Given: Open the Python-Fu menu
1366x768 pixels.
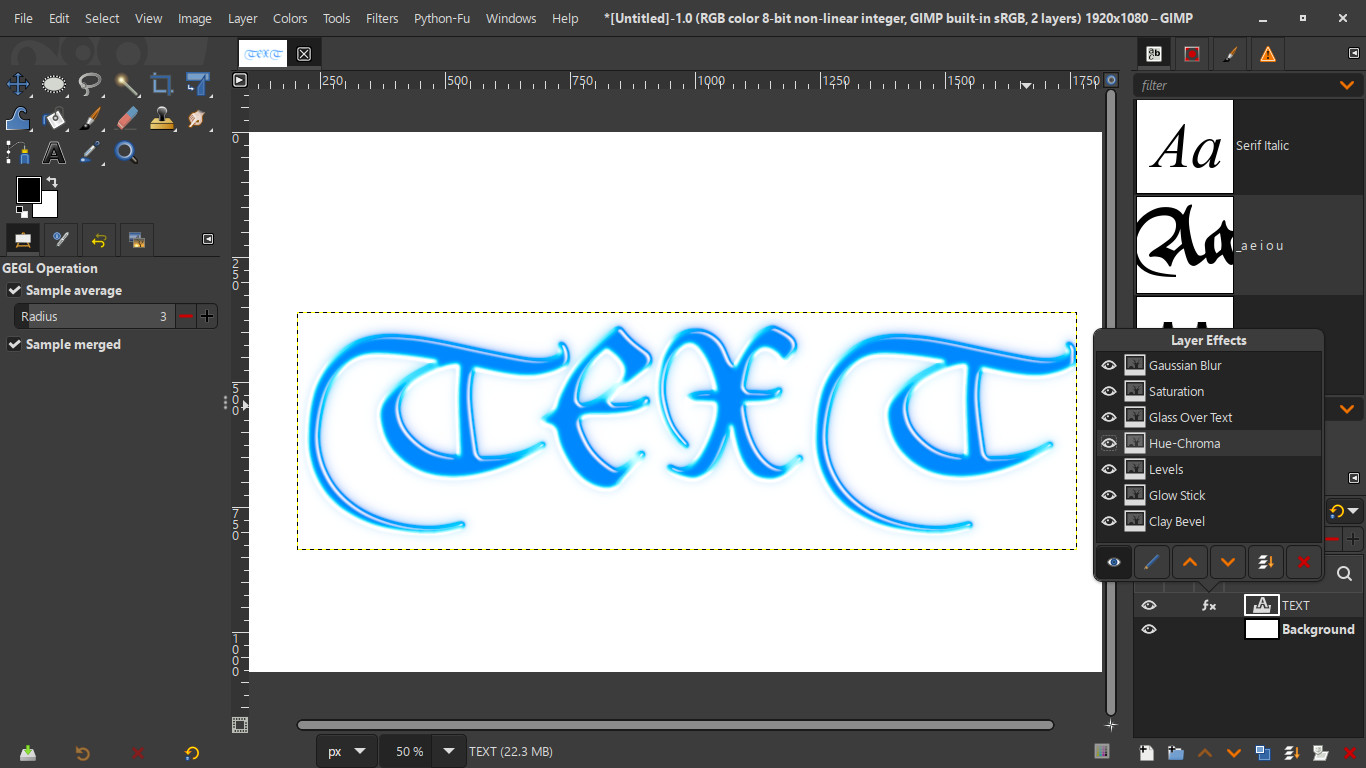Looking at the screenshot, I should pyautogui.click(x=442, y=18).
